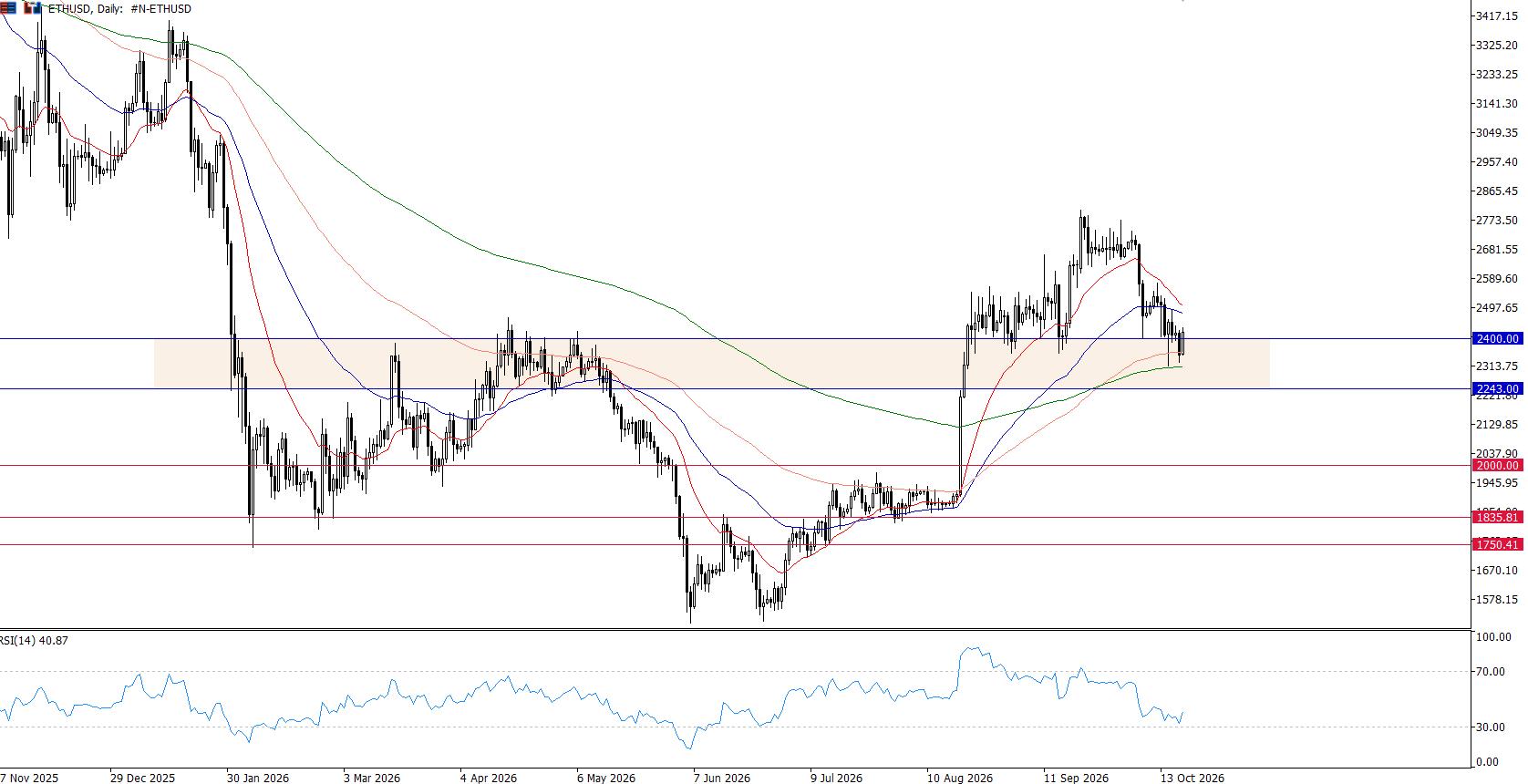Select the red 1750.41 price level tag

[x=1497, y=545]
